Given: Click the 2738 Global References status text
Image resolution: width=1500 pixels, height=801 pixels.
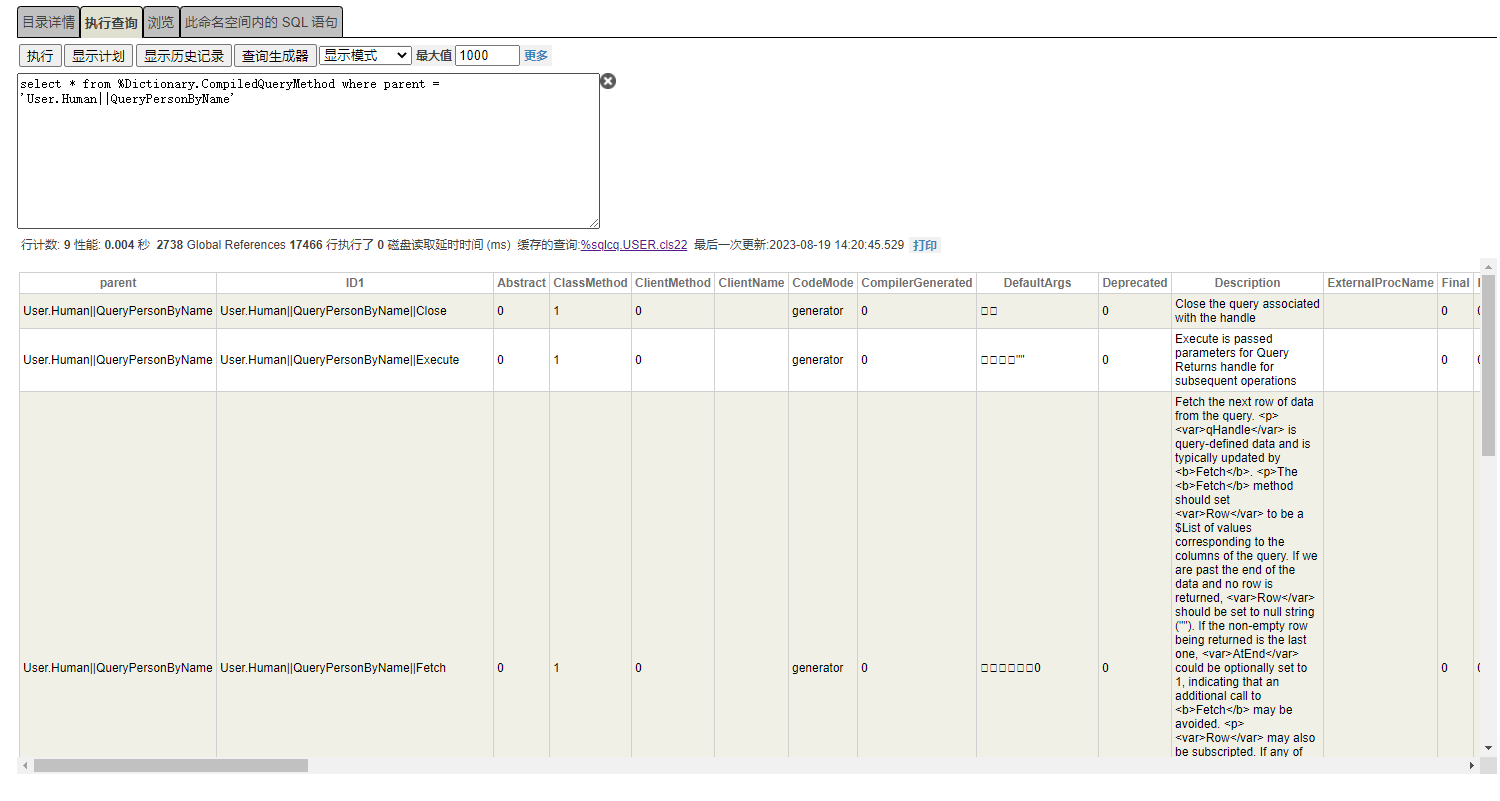Looking at the screenshot, I should point(221,245).
